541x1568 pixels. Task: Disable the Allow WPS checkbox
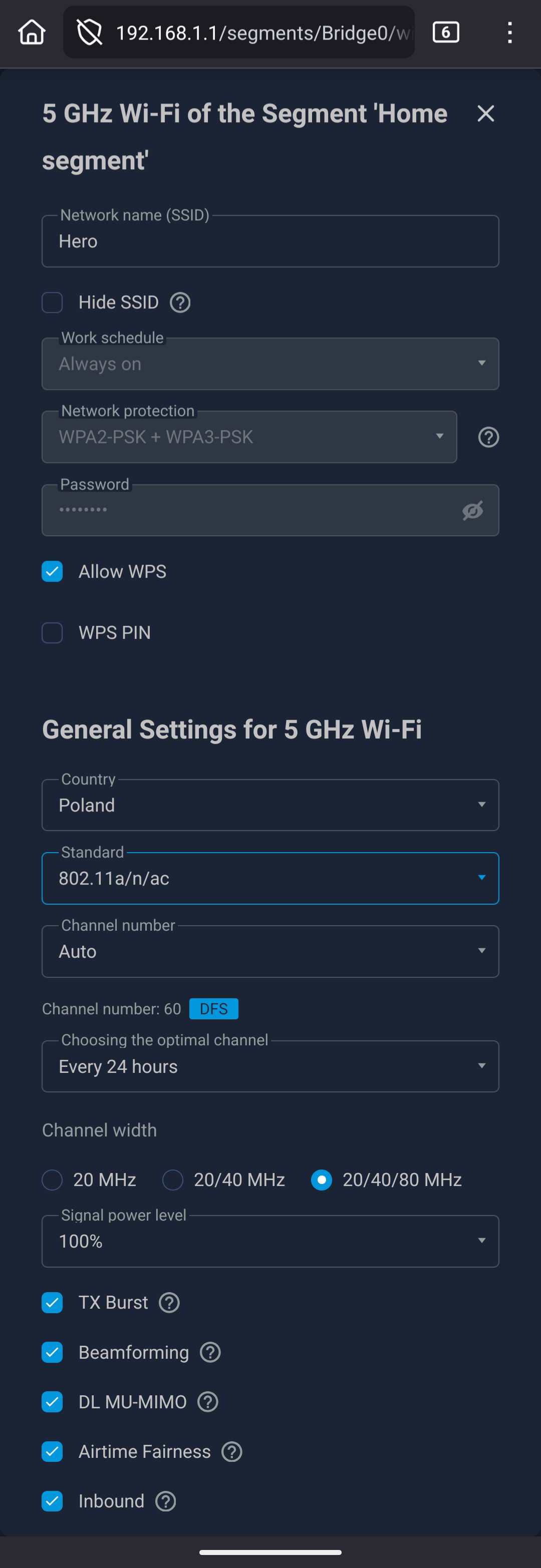tap(53, 572)
